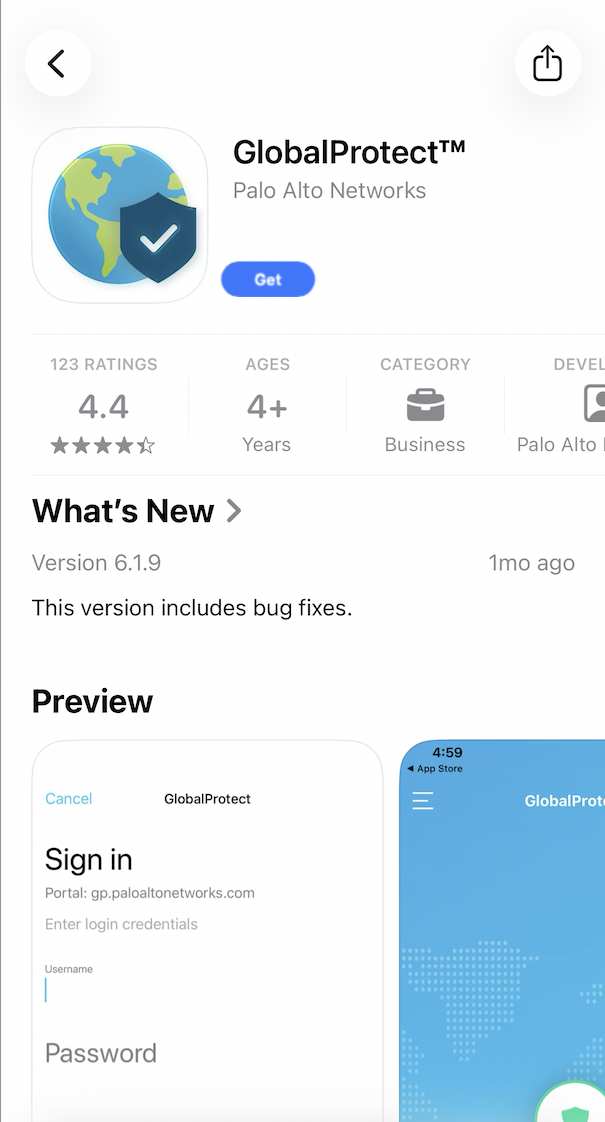This screenshot has width=605, height=1122.
Task: Click the green shield icon in preview
Action: point(573,1113)
